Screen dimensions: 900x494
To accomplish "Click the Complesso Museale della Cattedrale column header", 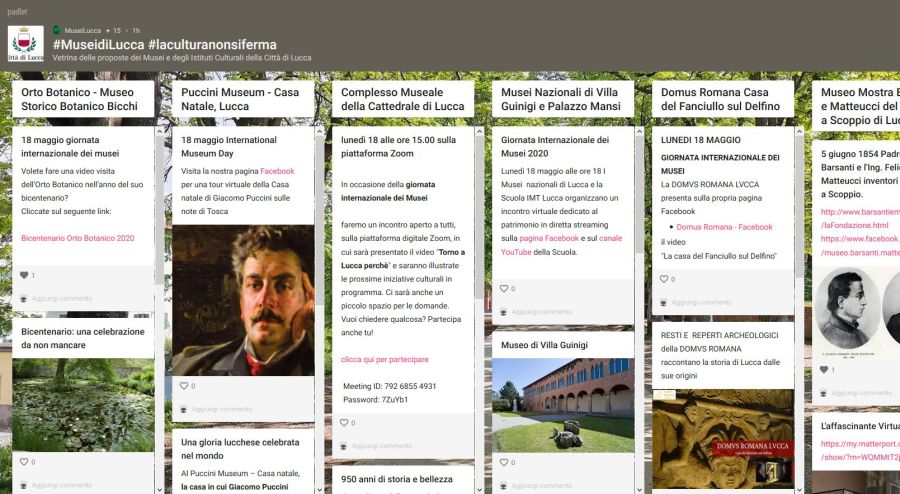I will 403,99.
